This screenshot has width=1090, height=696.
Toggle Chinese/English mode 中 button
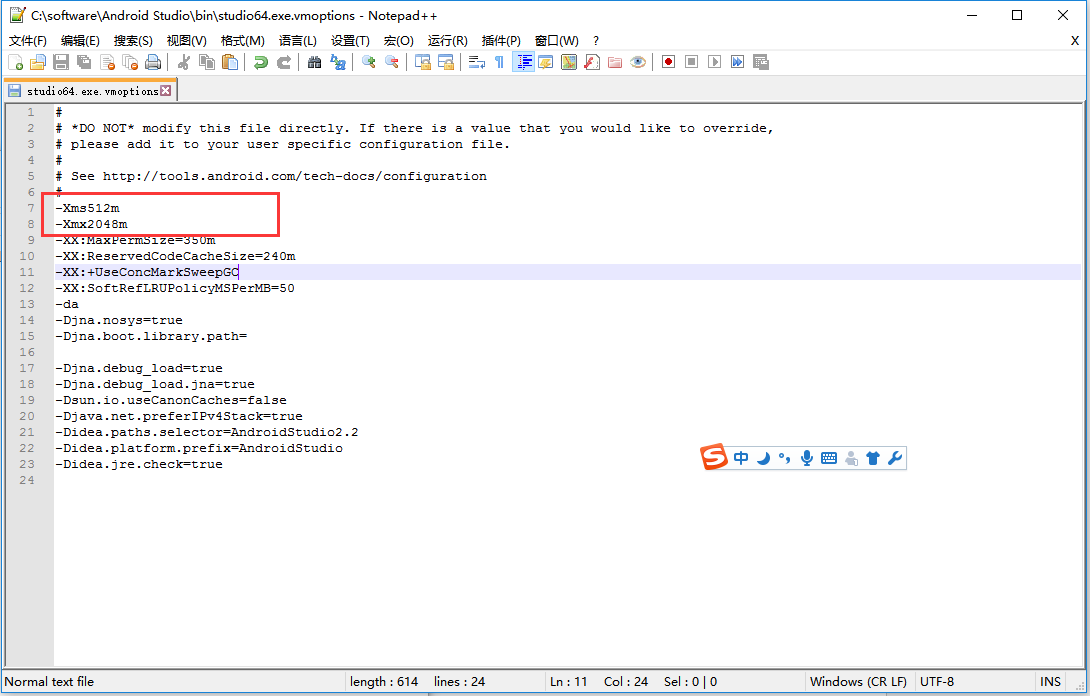[741, 458]
